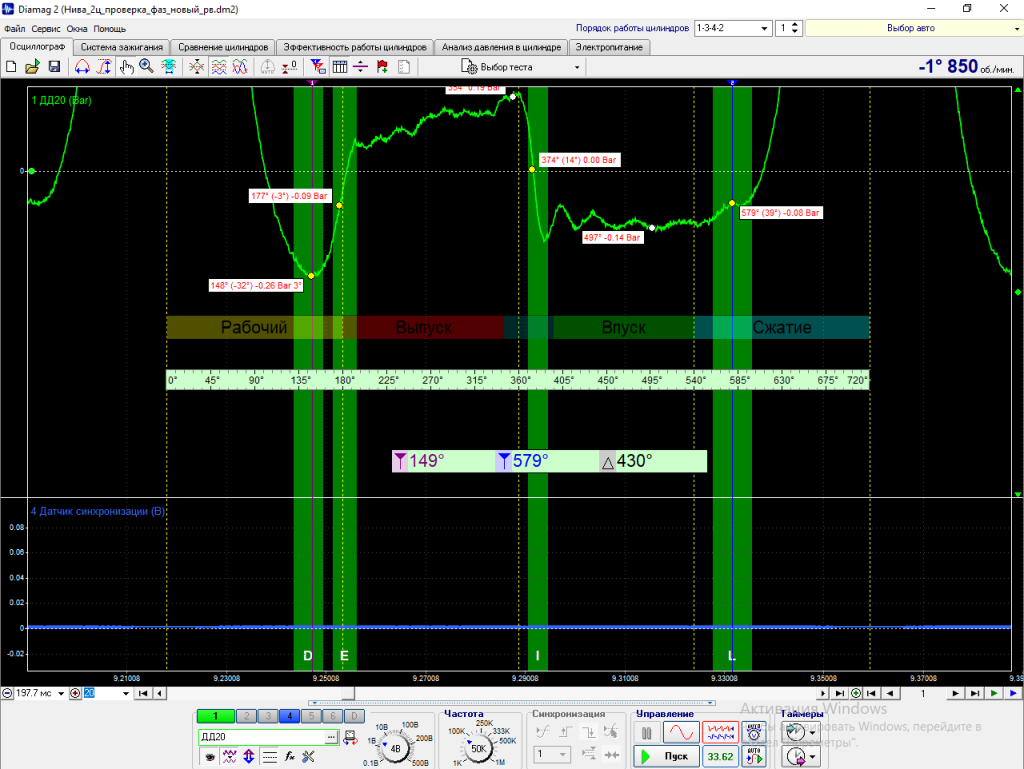The height and width of the screenshot is (769, 1024).
Task: Click the auto sync play icon
Action: tap(754, 757)
